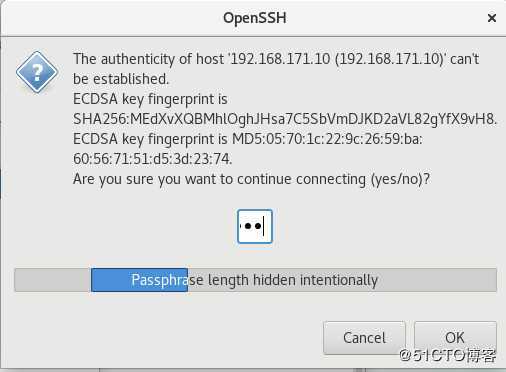Click the blue question mark dialog icon
The height and width of the screenshot is (372, 506).
click(37, 72)
